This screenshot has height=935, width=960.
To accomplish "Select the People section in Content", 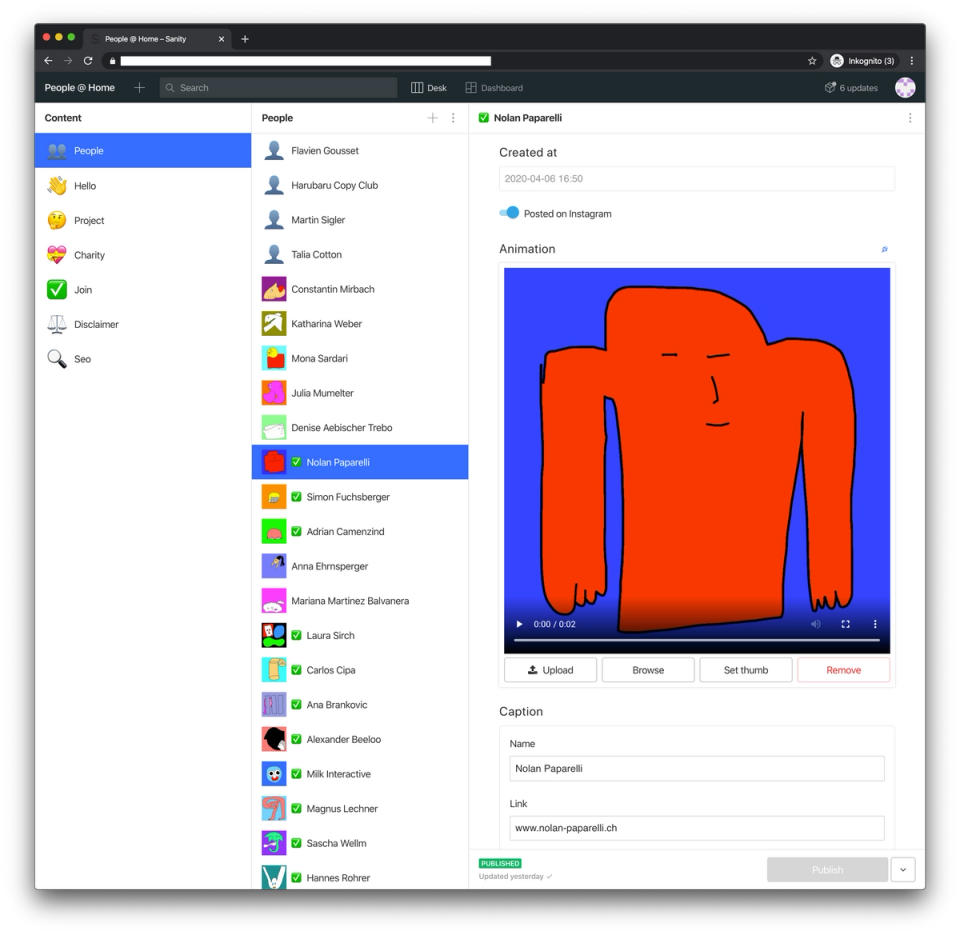I will click(x=143, y=151).
